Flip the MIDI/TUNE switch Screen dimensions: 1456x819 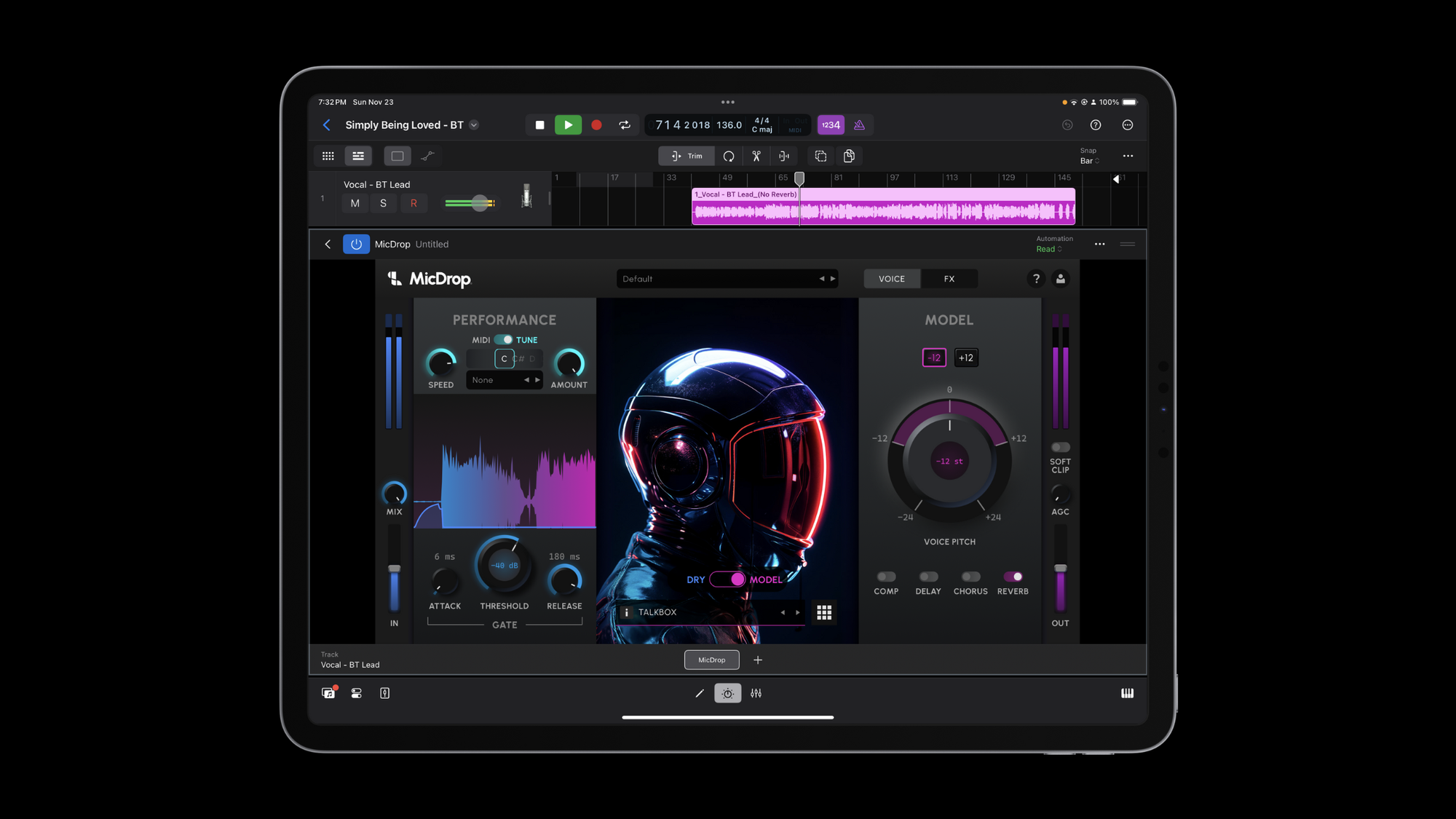[x=503, y=340]
